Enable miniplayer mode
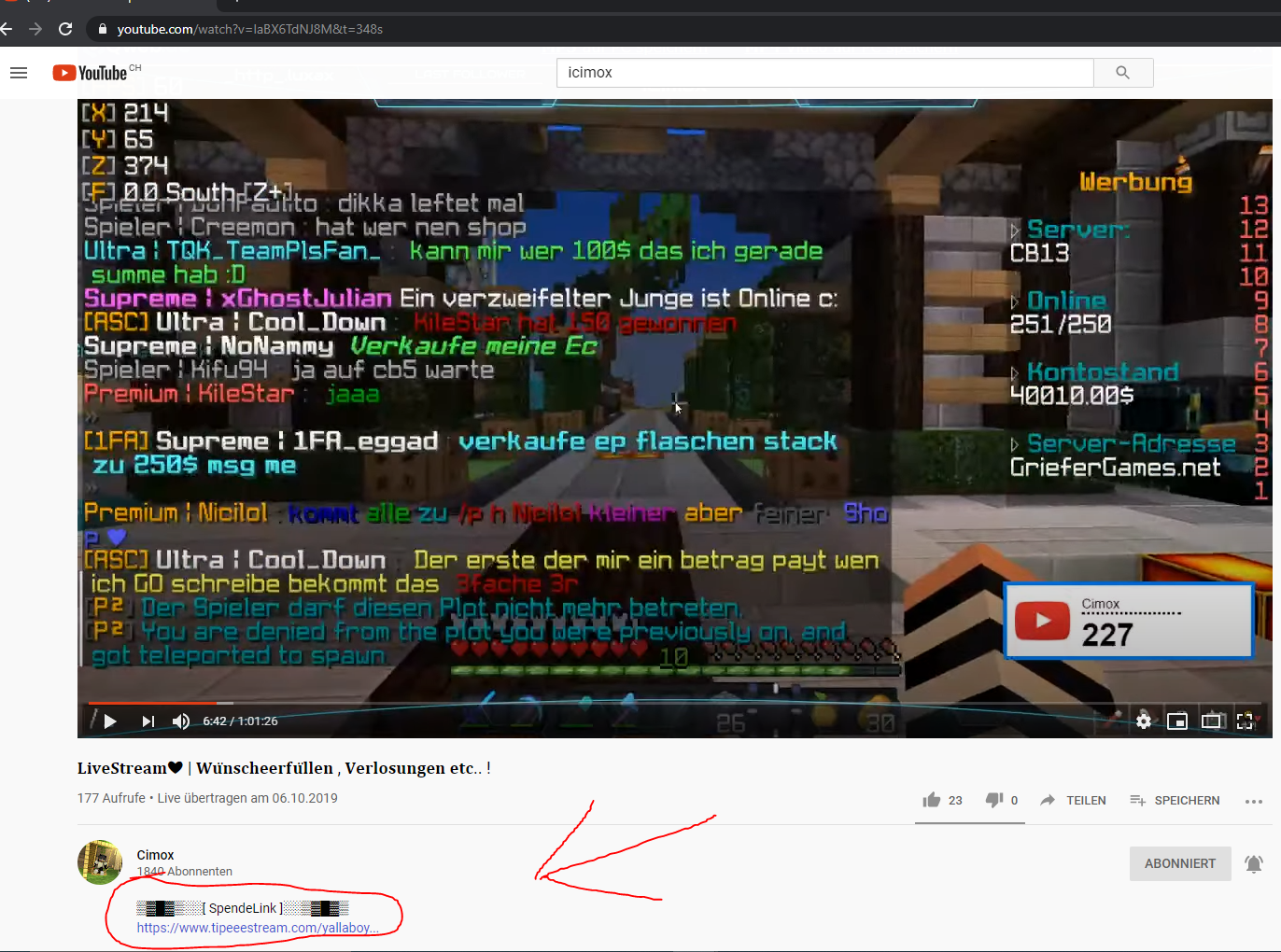The width and height of the screenshot is (1281, 952). 1177,721
